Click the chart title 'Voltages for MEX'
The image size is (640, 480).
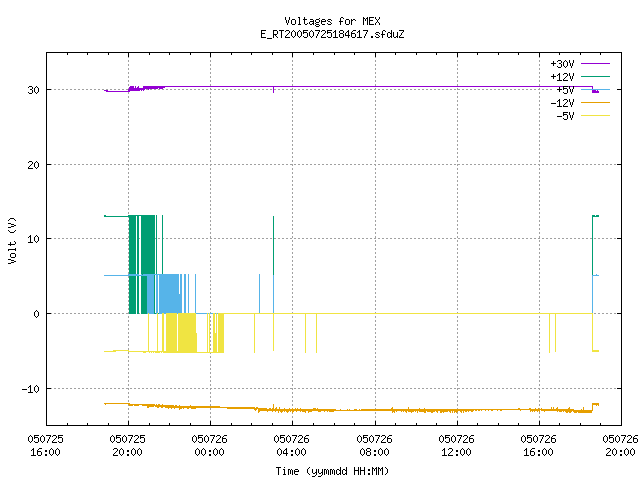point(332,21)
